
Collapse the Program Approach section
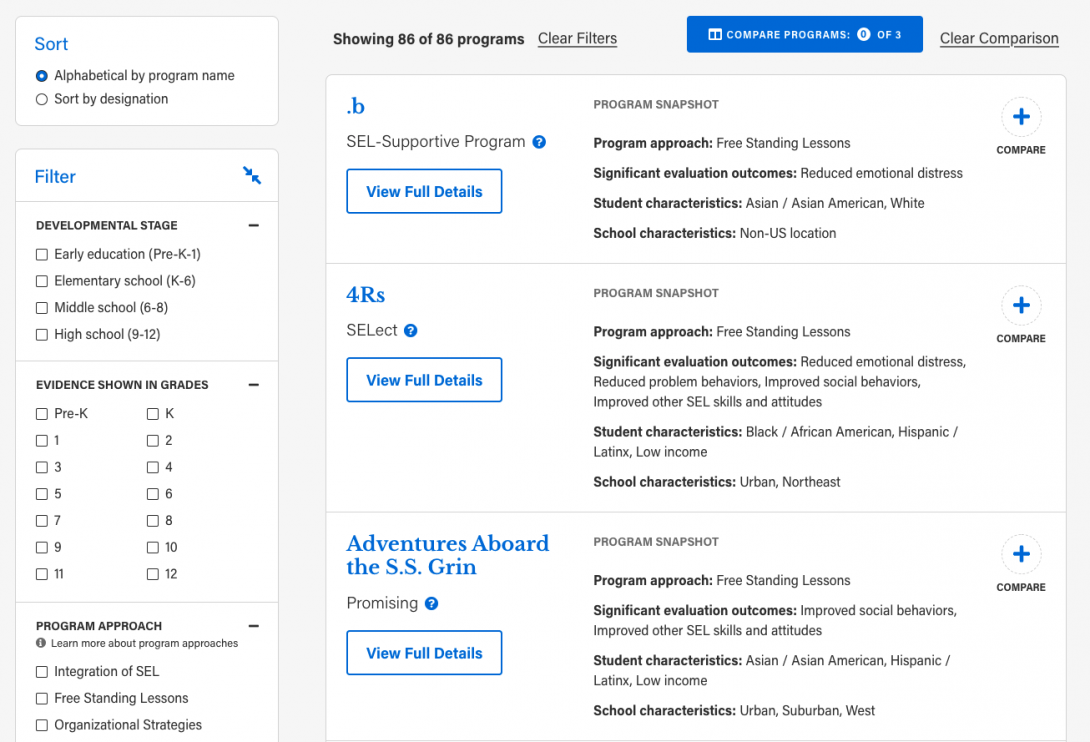tap(253, 626)
